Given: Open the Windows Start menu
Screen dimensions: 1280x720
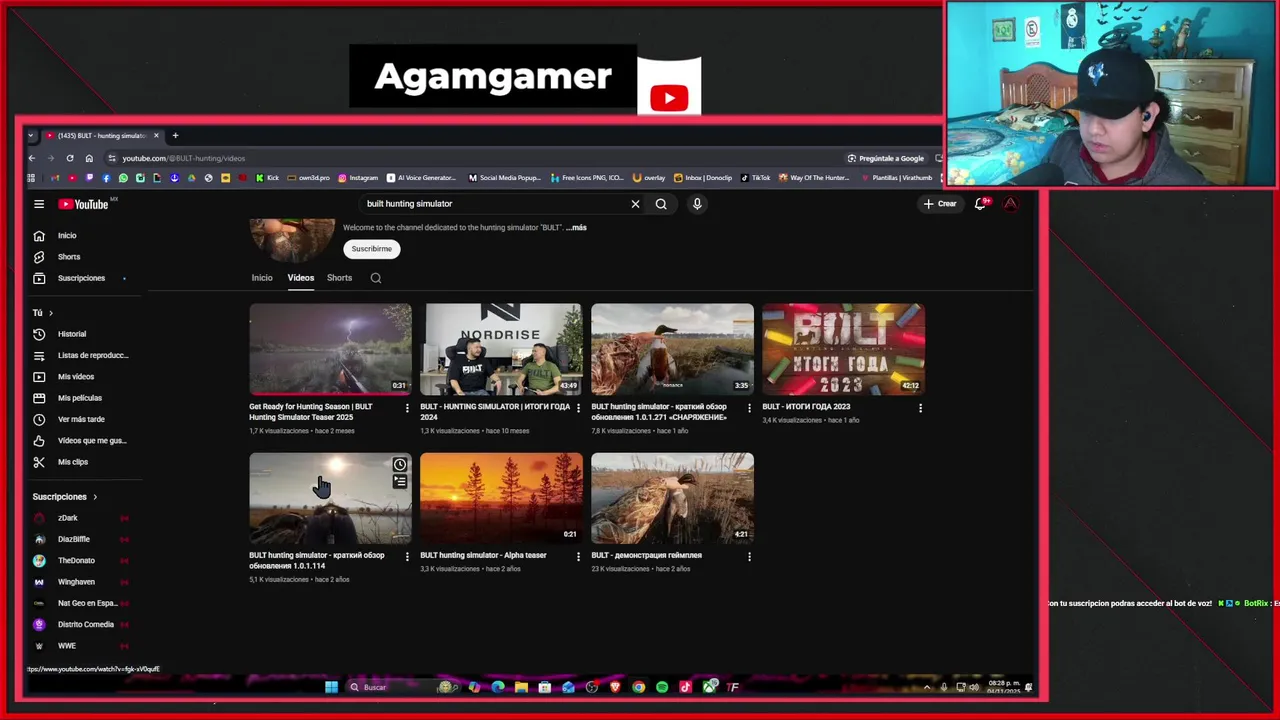Looking at the screenshot, I should [331, 687].
